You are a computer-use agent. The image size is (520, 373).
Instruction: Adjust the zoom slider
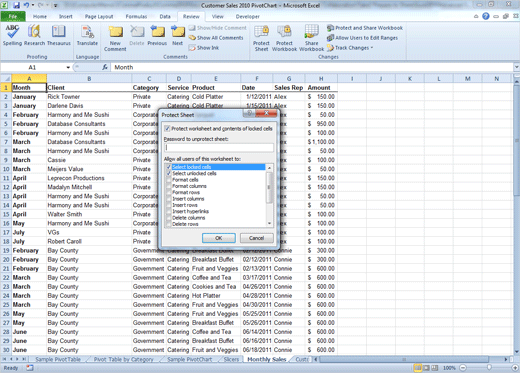[489, 368]
